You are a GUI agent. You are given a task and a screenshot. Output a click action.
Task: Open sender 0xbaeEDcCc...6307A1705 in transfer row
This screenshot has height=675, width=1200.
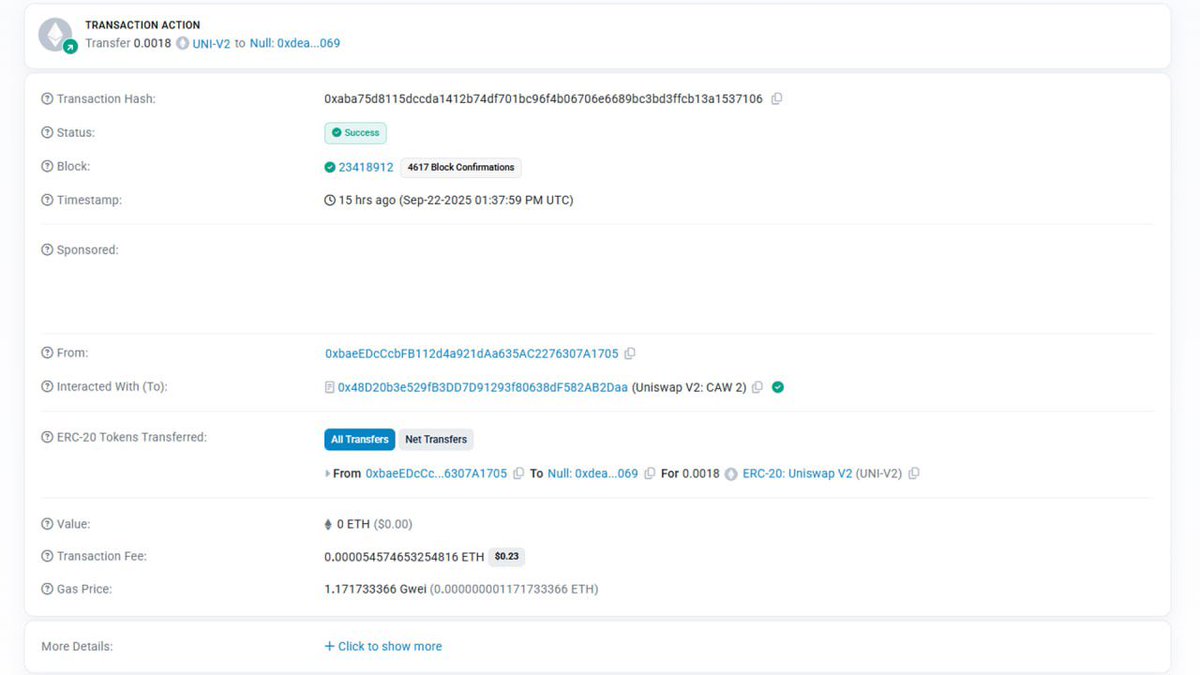436,473
